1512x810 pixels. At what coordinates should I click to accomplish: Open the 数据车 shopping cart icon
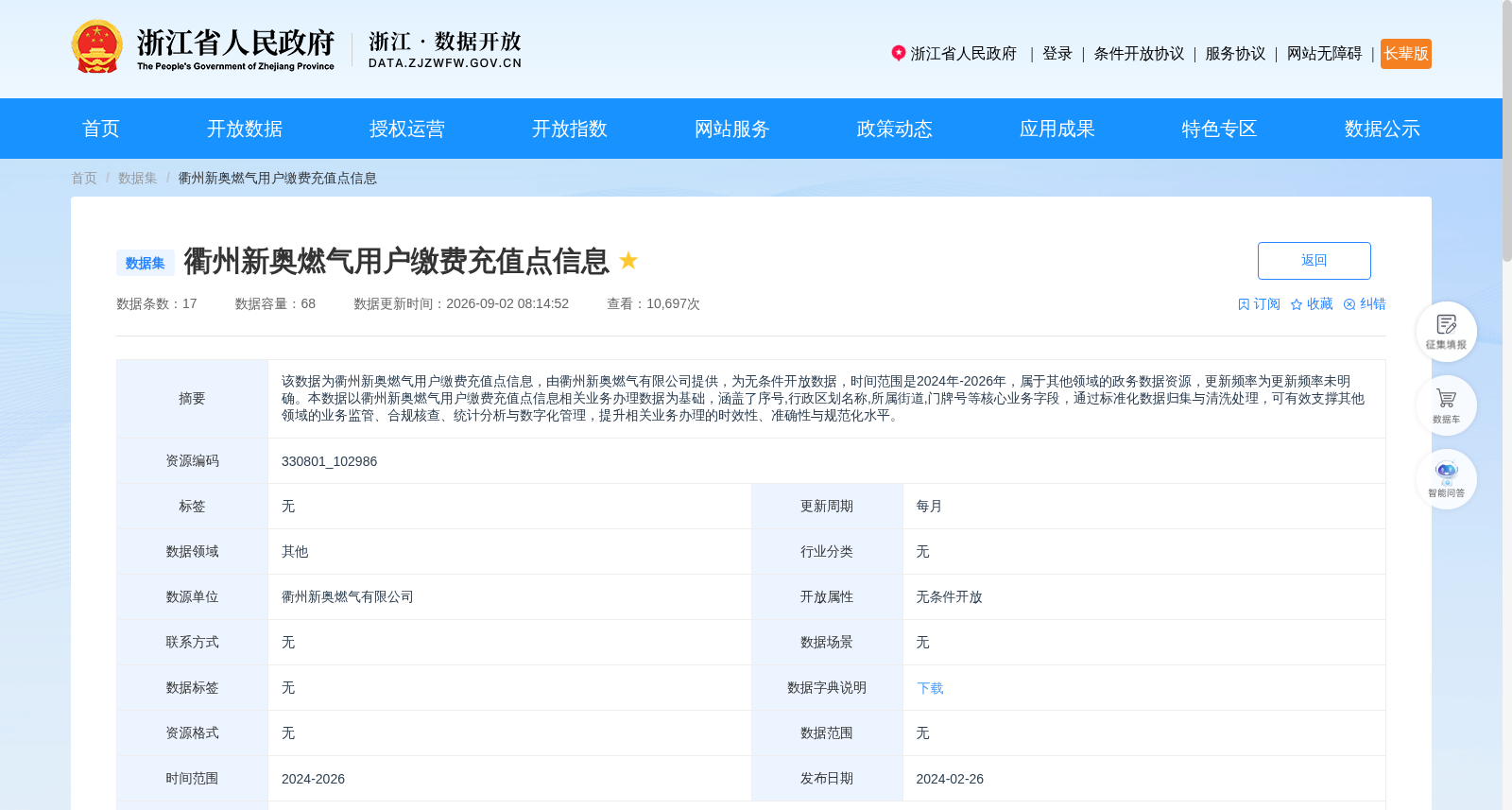[x=1446, y=405]
